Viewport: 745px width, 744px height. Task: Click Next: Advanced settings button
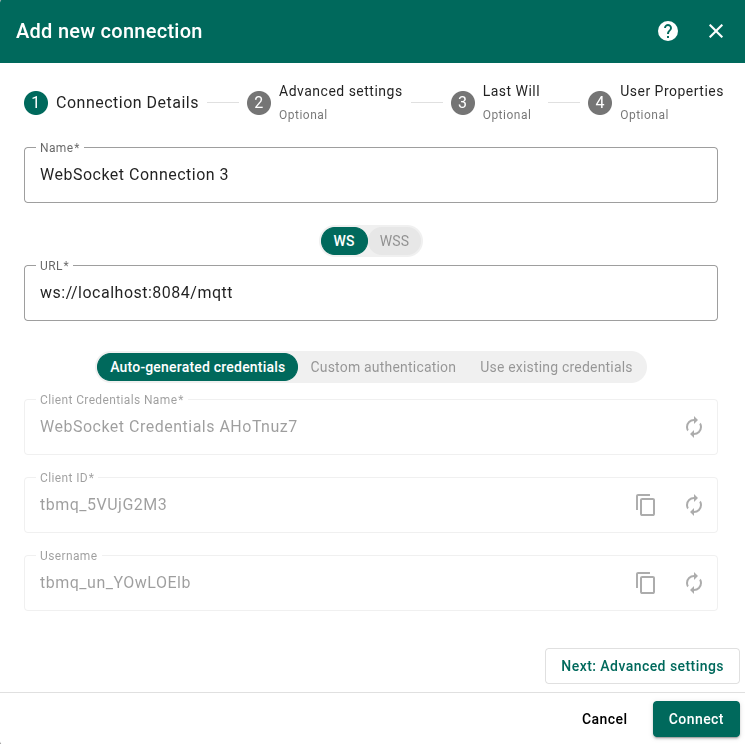tap(642, 666)
